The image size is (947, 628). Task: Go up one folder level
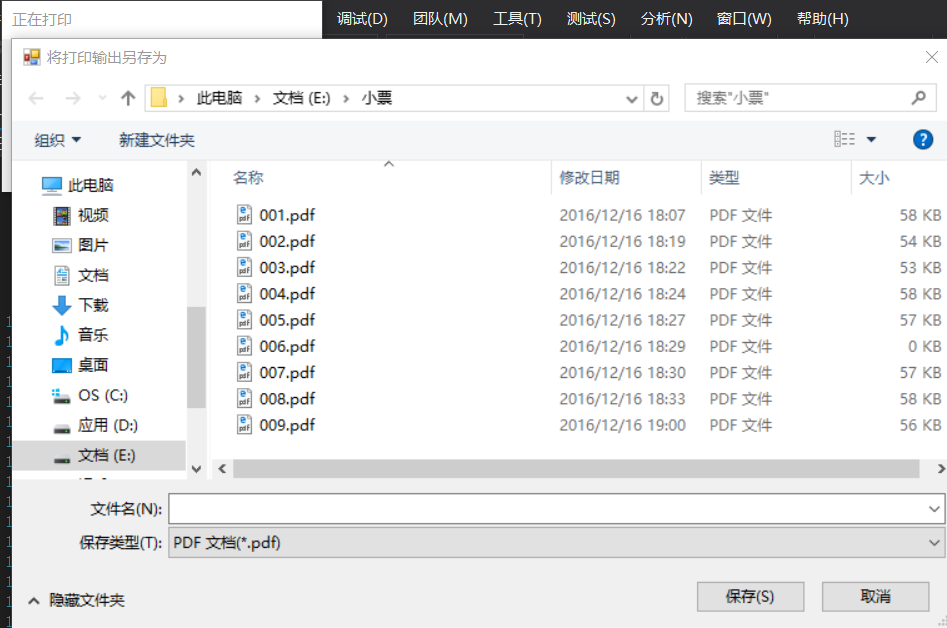click(127, 98)
